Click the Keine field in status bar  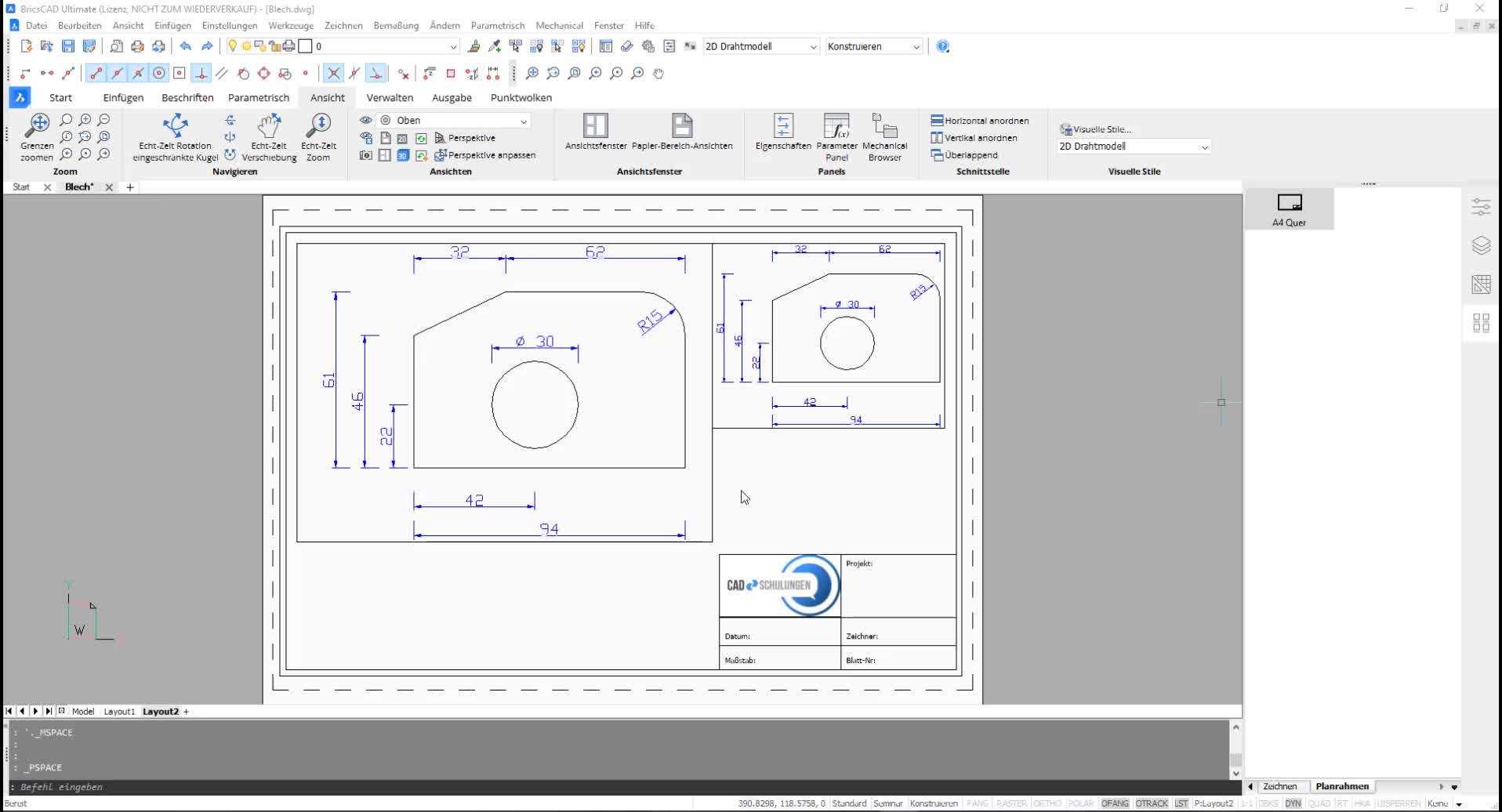(1438, 803)
